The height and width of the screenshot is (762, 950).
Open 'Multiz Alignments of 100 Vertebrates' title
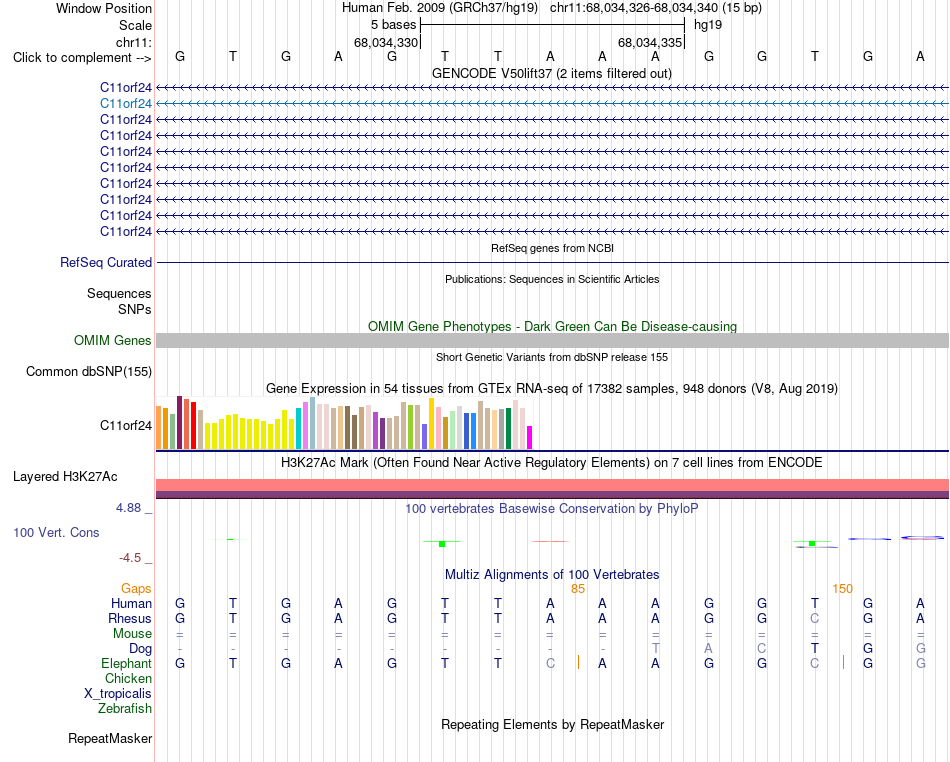(552, 574)
